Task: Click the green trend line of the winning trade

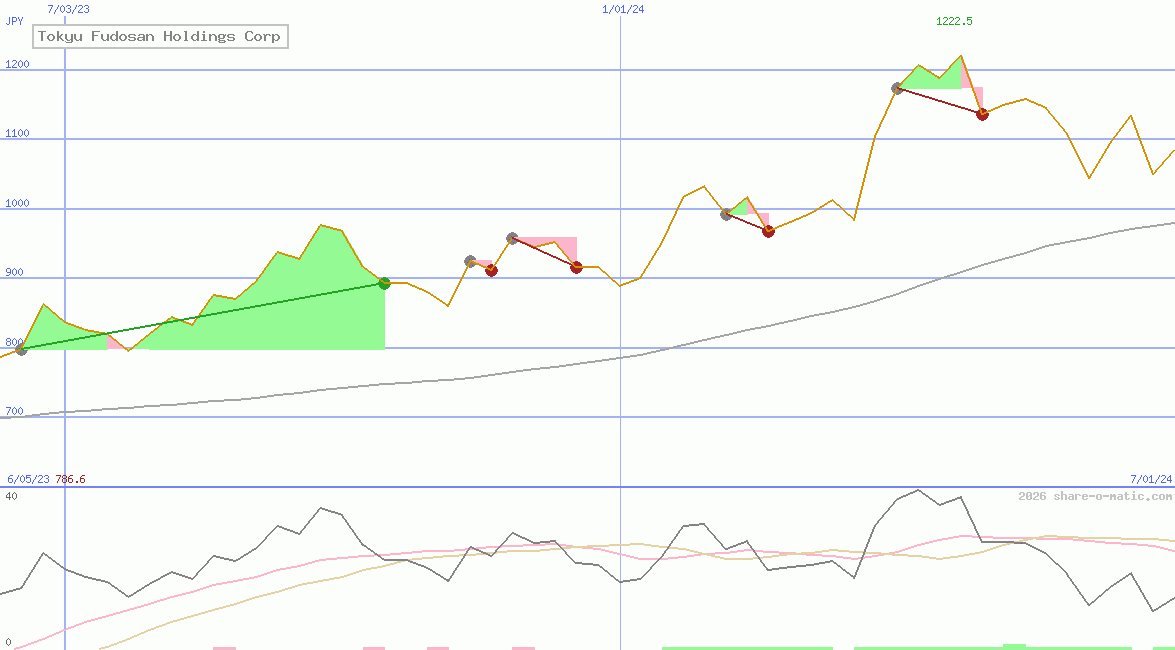Action: tap(202, 316)
